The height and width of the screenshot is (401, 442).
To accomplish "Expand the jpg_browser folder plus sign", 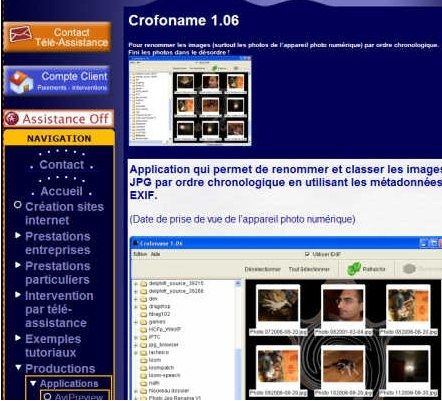I will (x=136, y=345).
